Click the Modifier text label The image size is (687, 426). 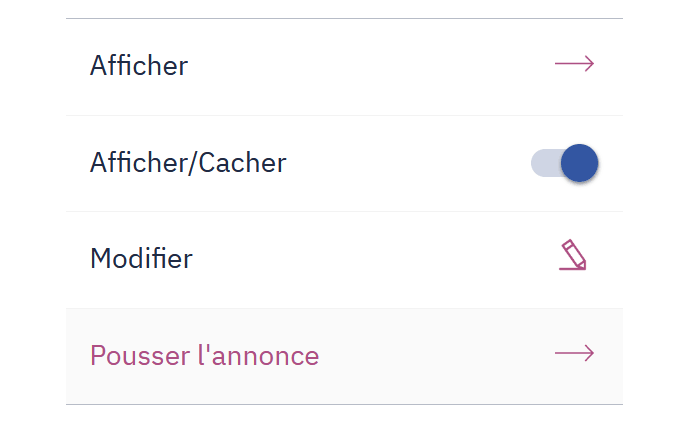point(141,259)
